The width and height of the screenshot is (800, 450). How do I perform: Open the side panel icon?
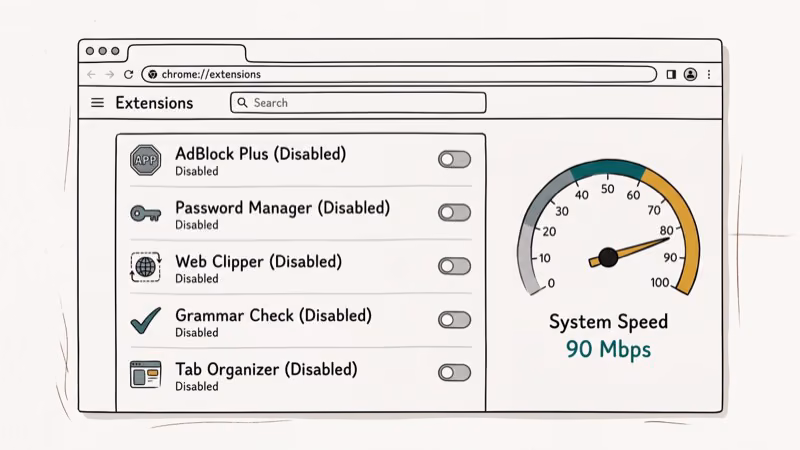pyautogui.click(x=671, y=74)
